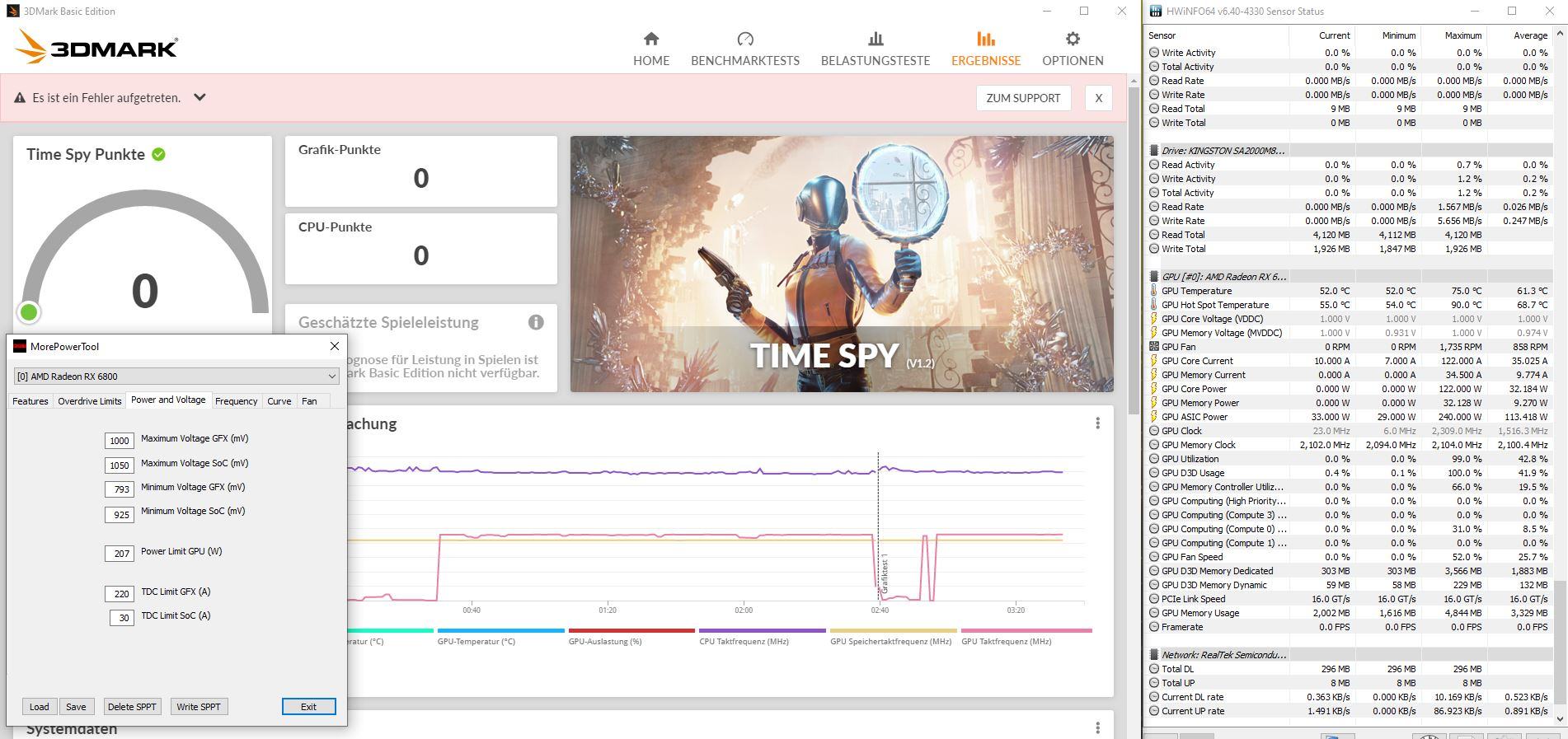Click the lightning icon of GPU Core Voltage (VDDC)
The image size is (1568, 739).
(x=1154, y=319)
